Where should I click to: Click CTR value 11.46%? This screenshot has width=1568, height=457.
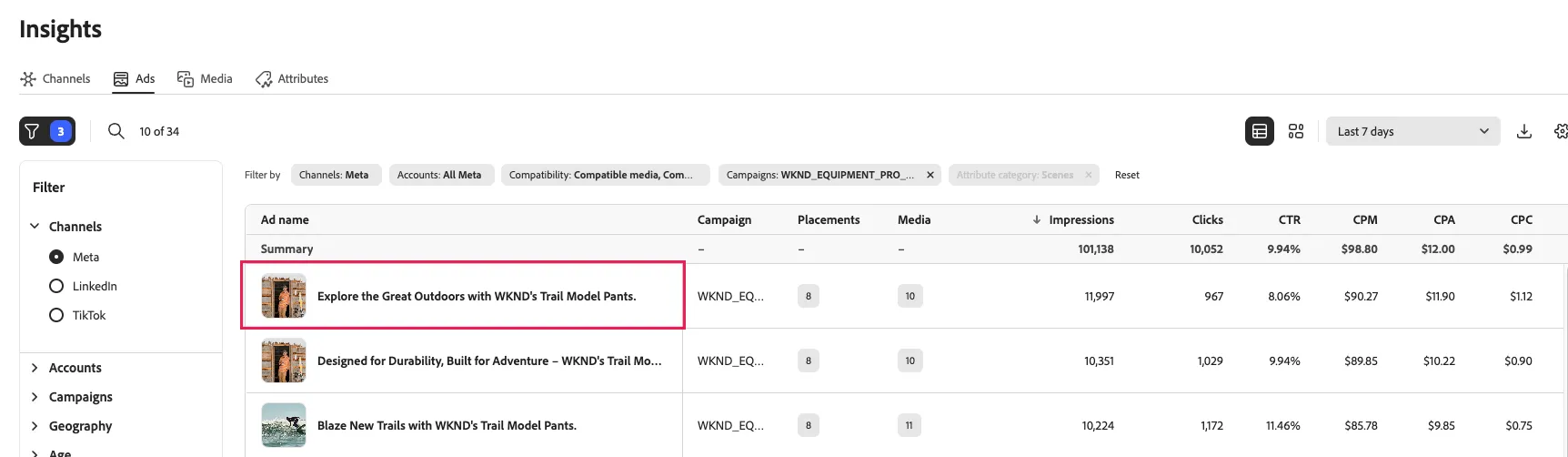[x=1283, y=425]
